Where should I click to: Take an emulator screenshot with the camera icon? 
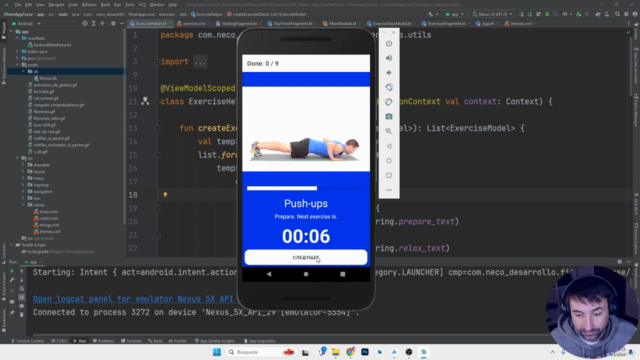pos(389,117)
